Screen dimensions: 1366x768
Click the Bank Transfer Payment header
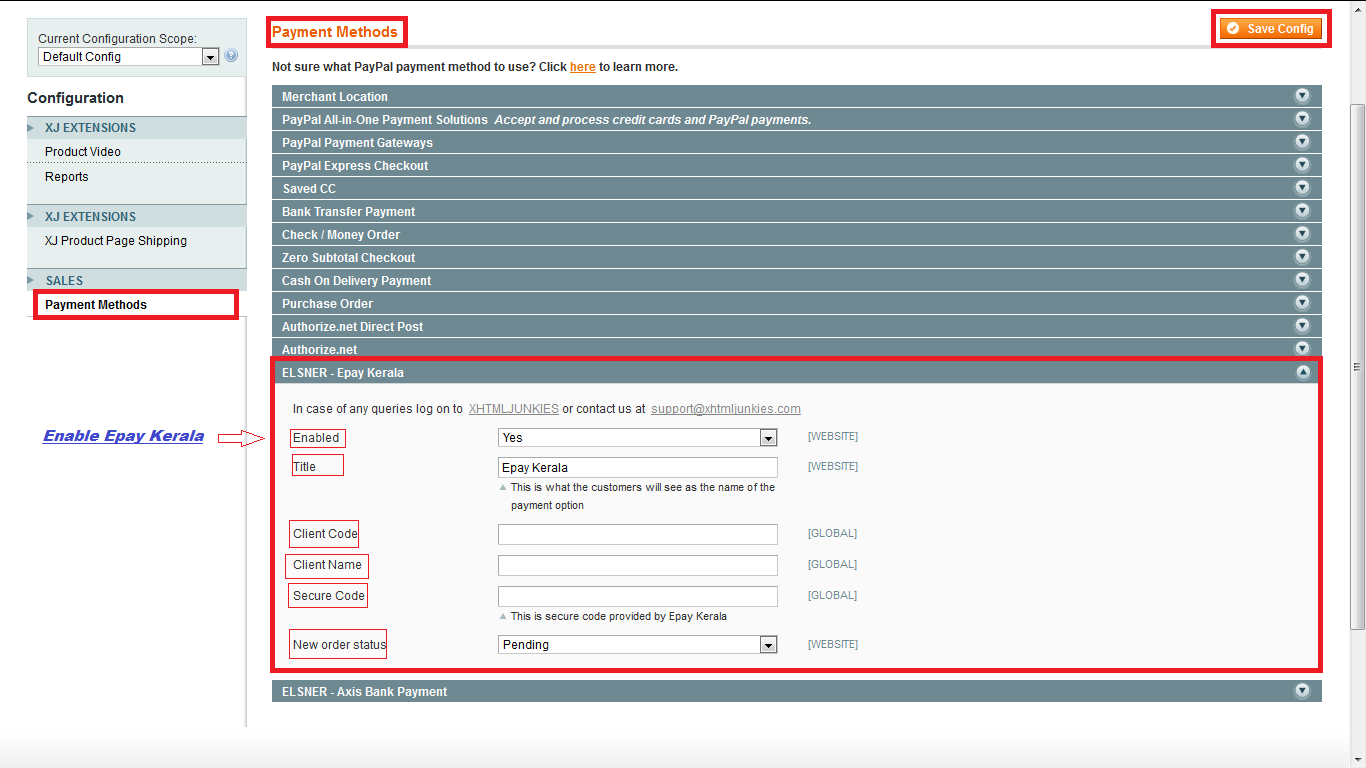(x=797, y=211)
